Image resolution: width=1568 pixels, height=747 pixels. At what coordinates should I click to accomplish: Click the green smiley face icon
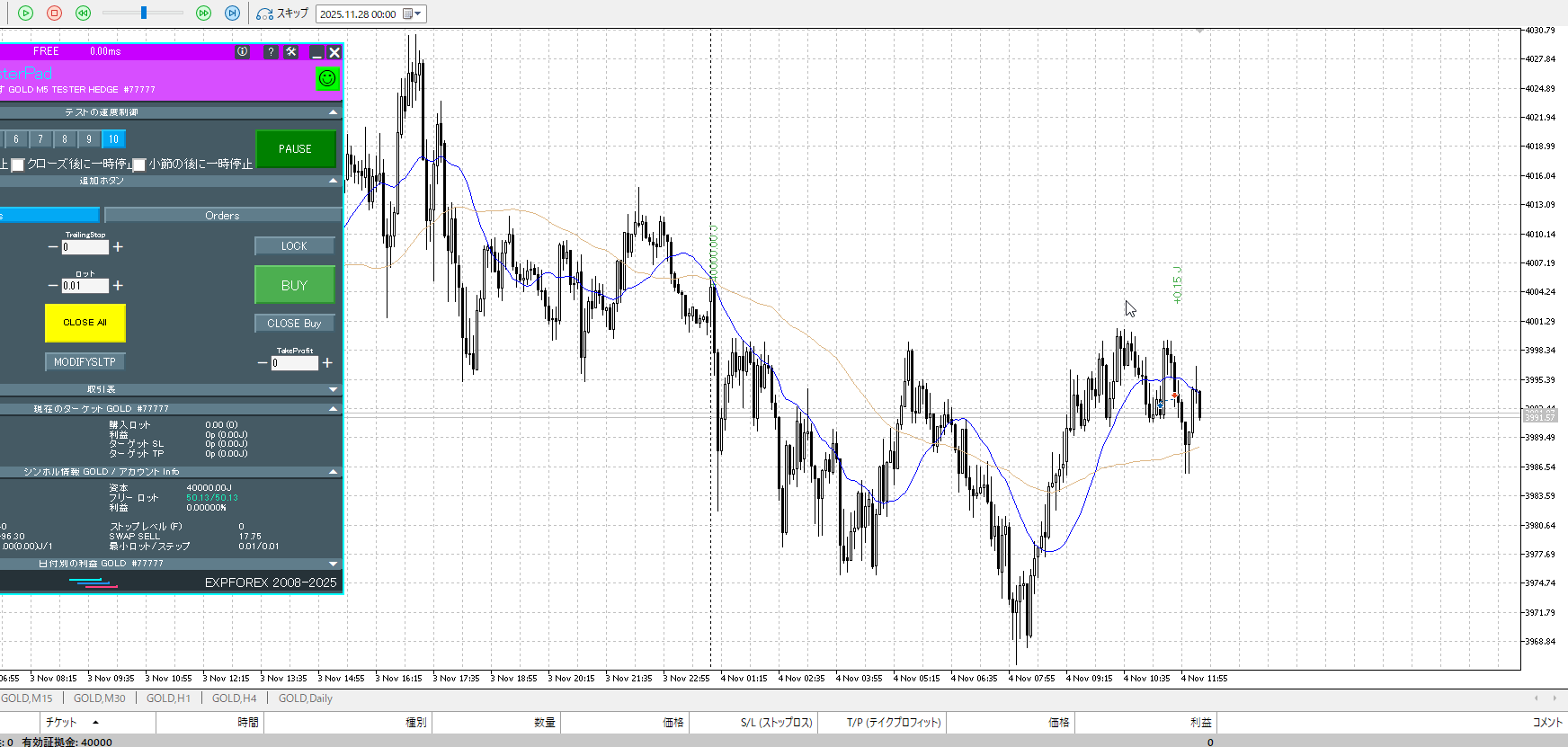(327, 78)
